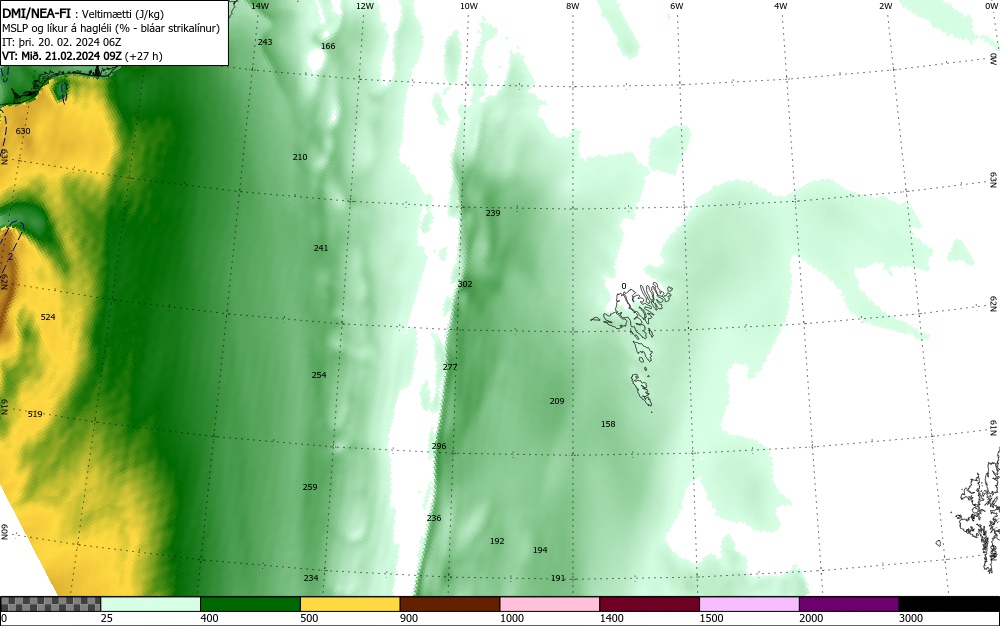Click the 166 value on the map
Viewport: 1000px width, 626px height.
pos(328,46)
